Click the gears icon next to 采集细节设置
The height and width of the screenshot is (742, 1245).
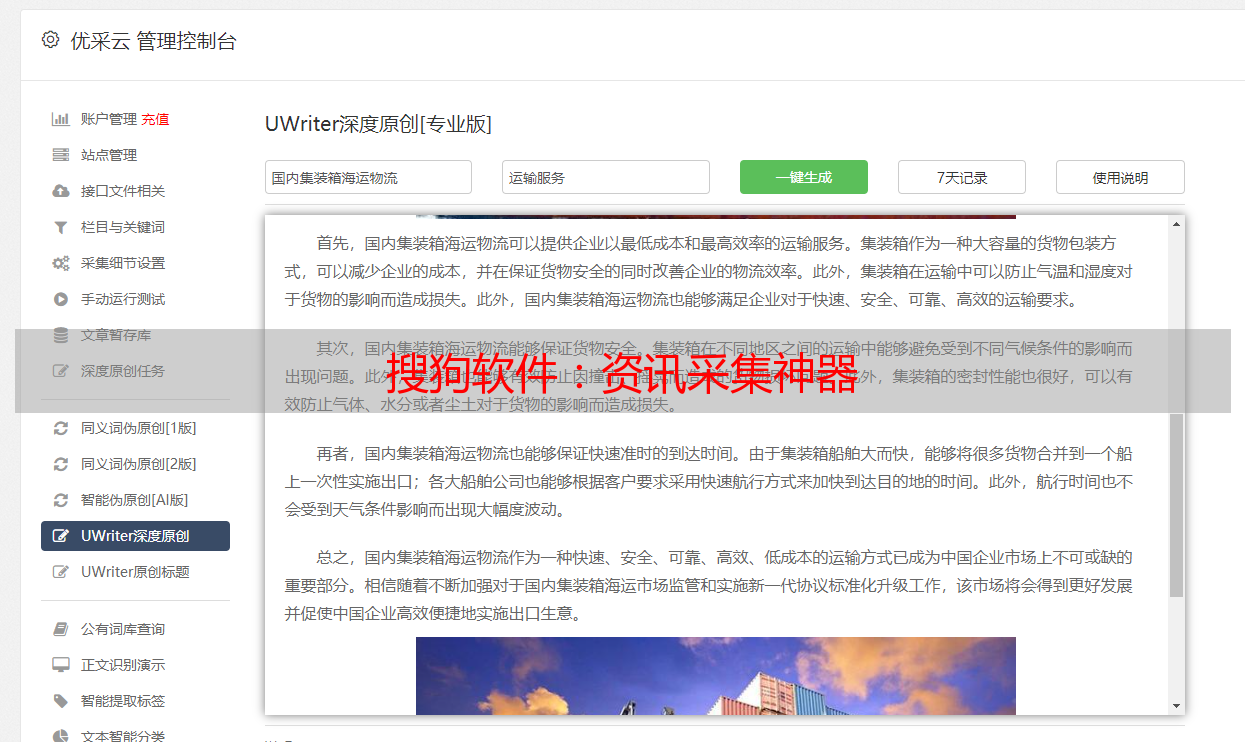click(x=61, y=263)
